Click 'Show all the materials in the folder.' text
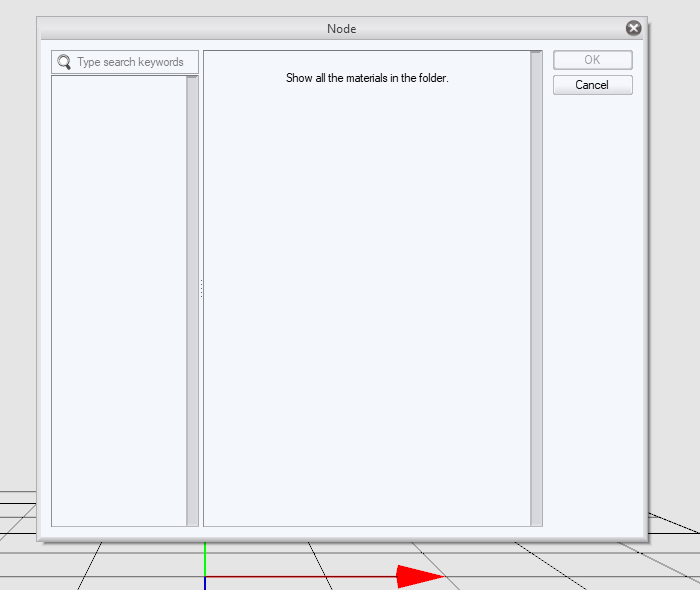700x590 pixels. [367, 78]
